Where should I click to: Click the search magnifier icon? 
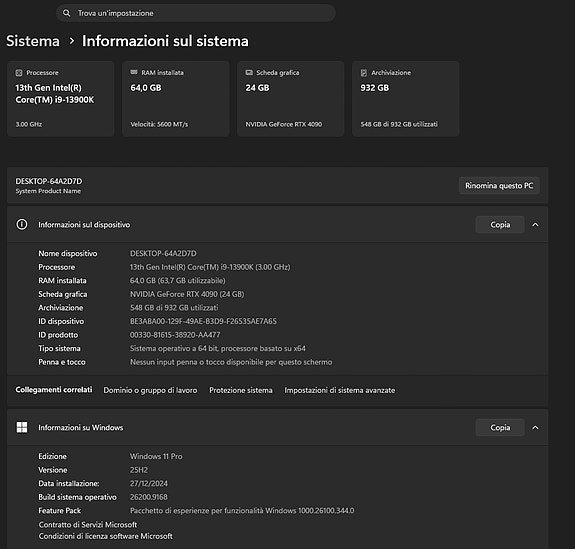[66, 13]
